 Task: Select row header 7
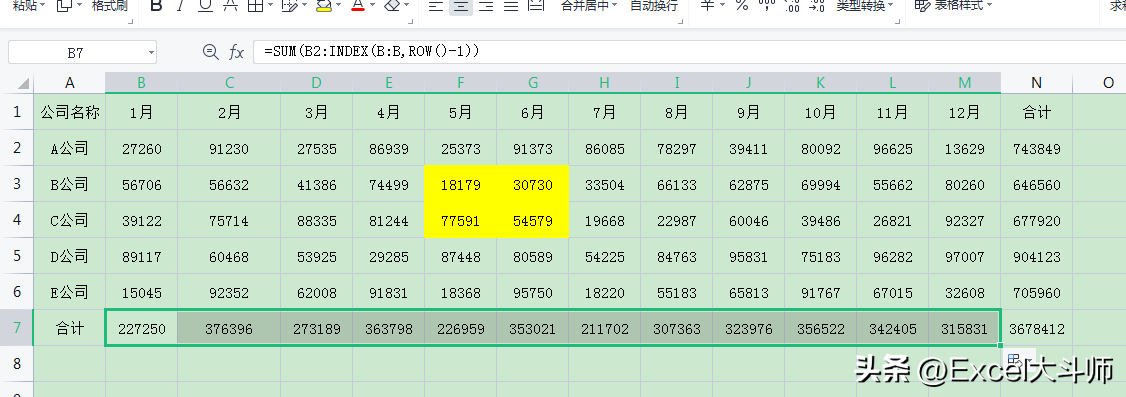(17, 328)
